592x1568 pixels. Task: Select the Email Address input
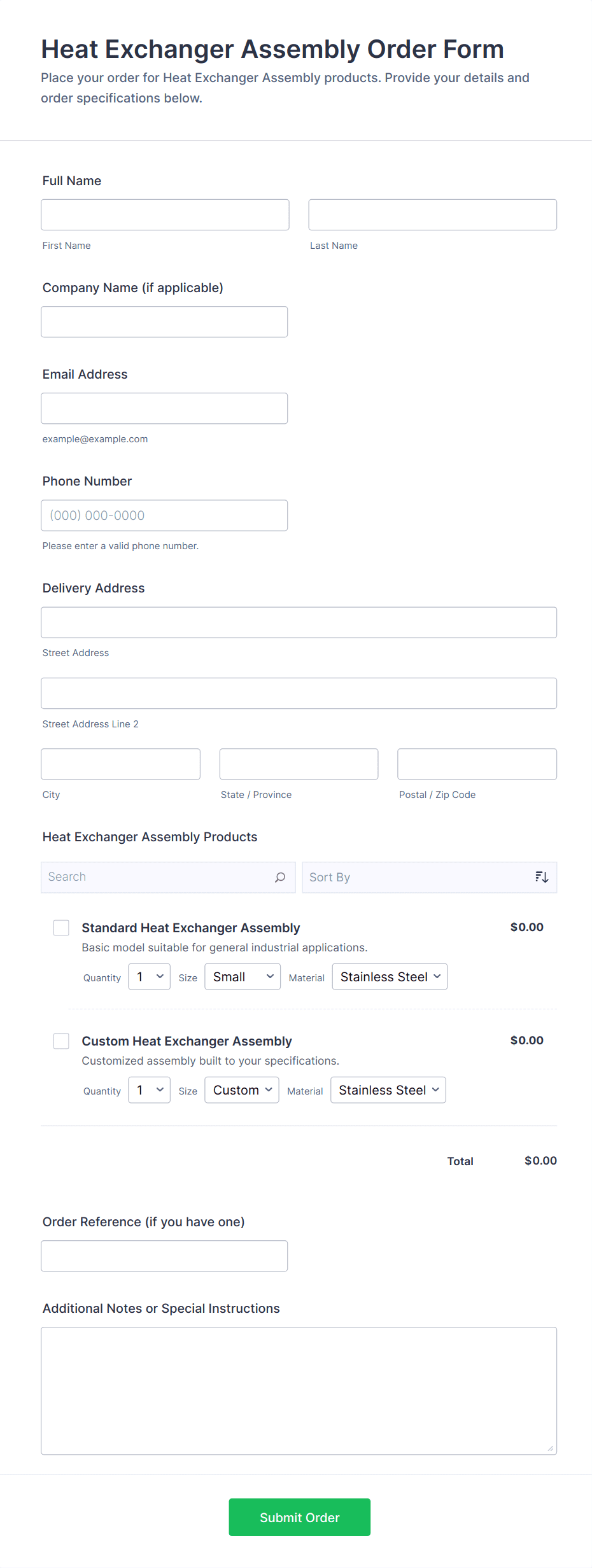click(164, 409)
